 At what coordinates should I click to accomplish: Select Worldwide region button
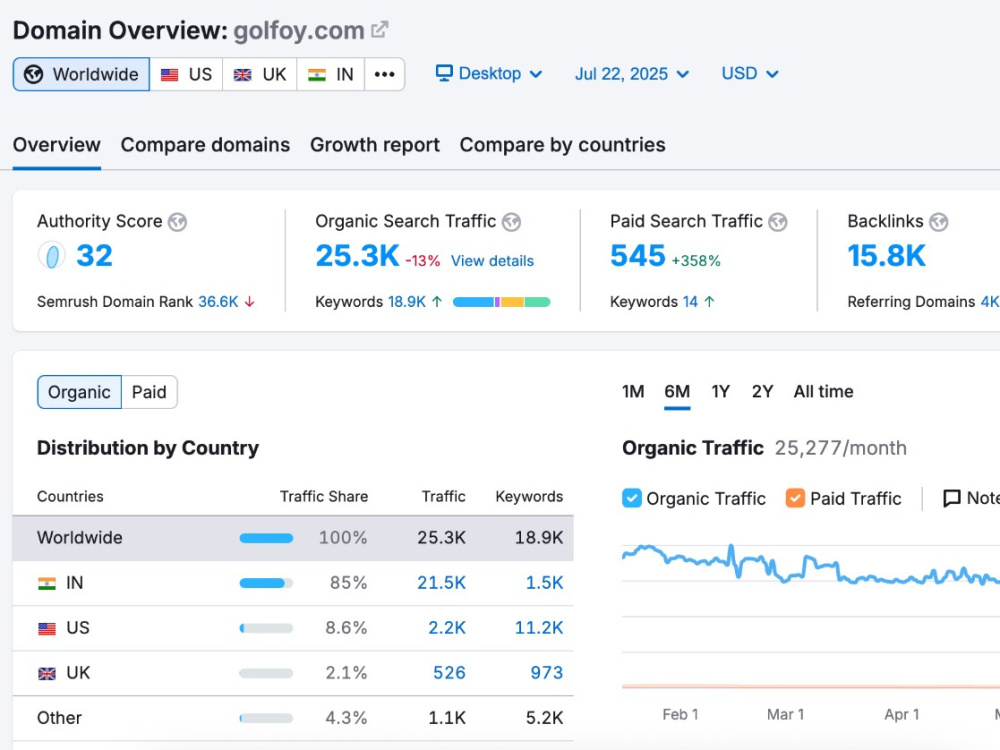point(82,75)
